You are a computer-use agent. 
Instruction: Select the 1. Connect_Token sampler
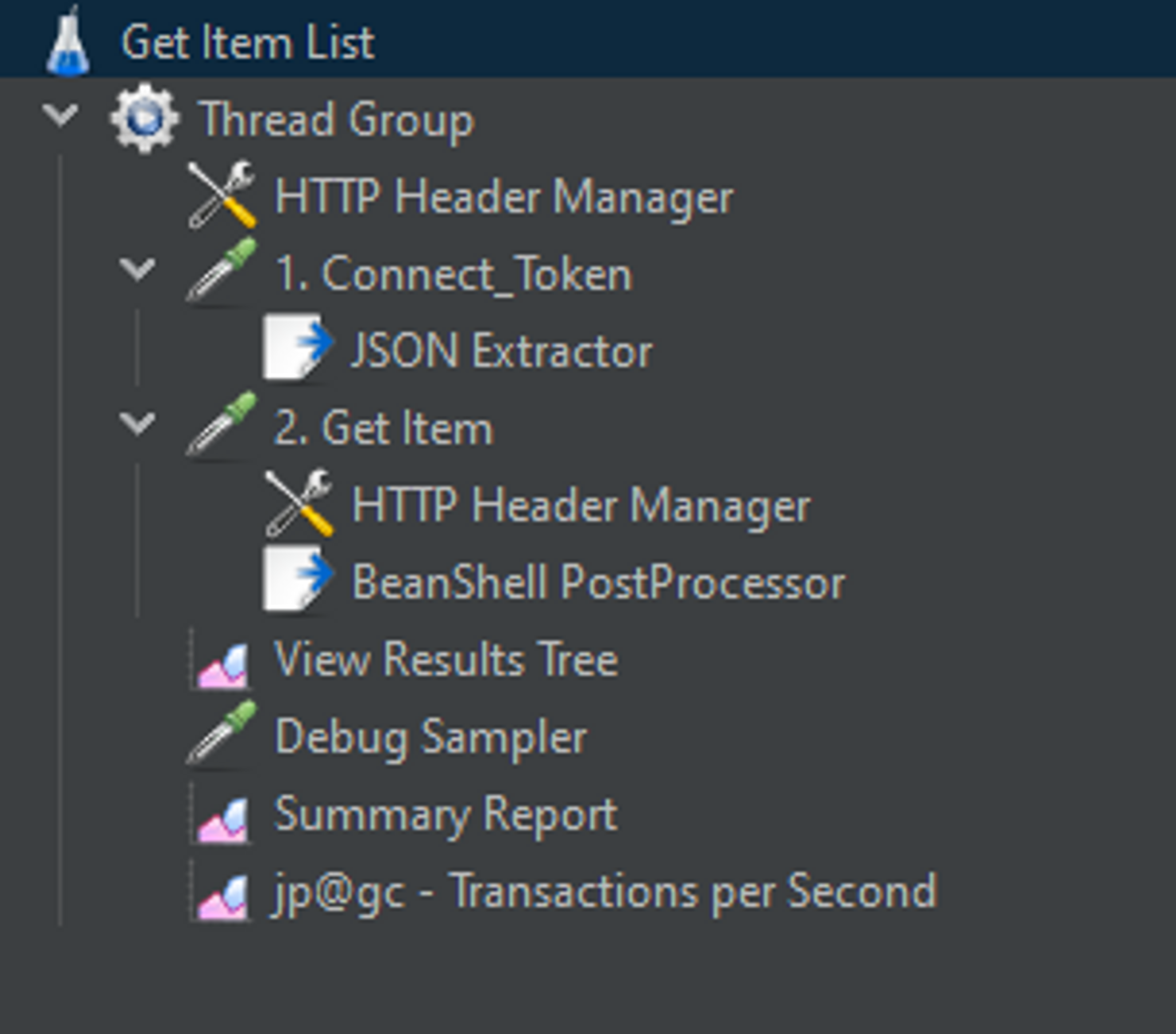(x=454, y=275)
